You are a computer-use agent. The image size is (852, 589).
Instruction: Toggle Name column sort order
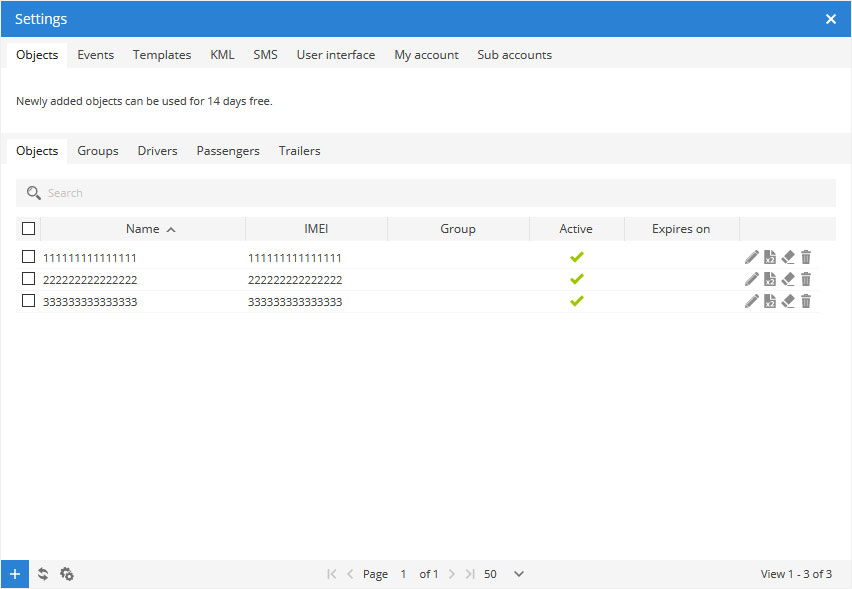[x=143, y=229]
